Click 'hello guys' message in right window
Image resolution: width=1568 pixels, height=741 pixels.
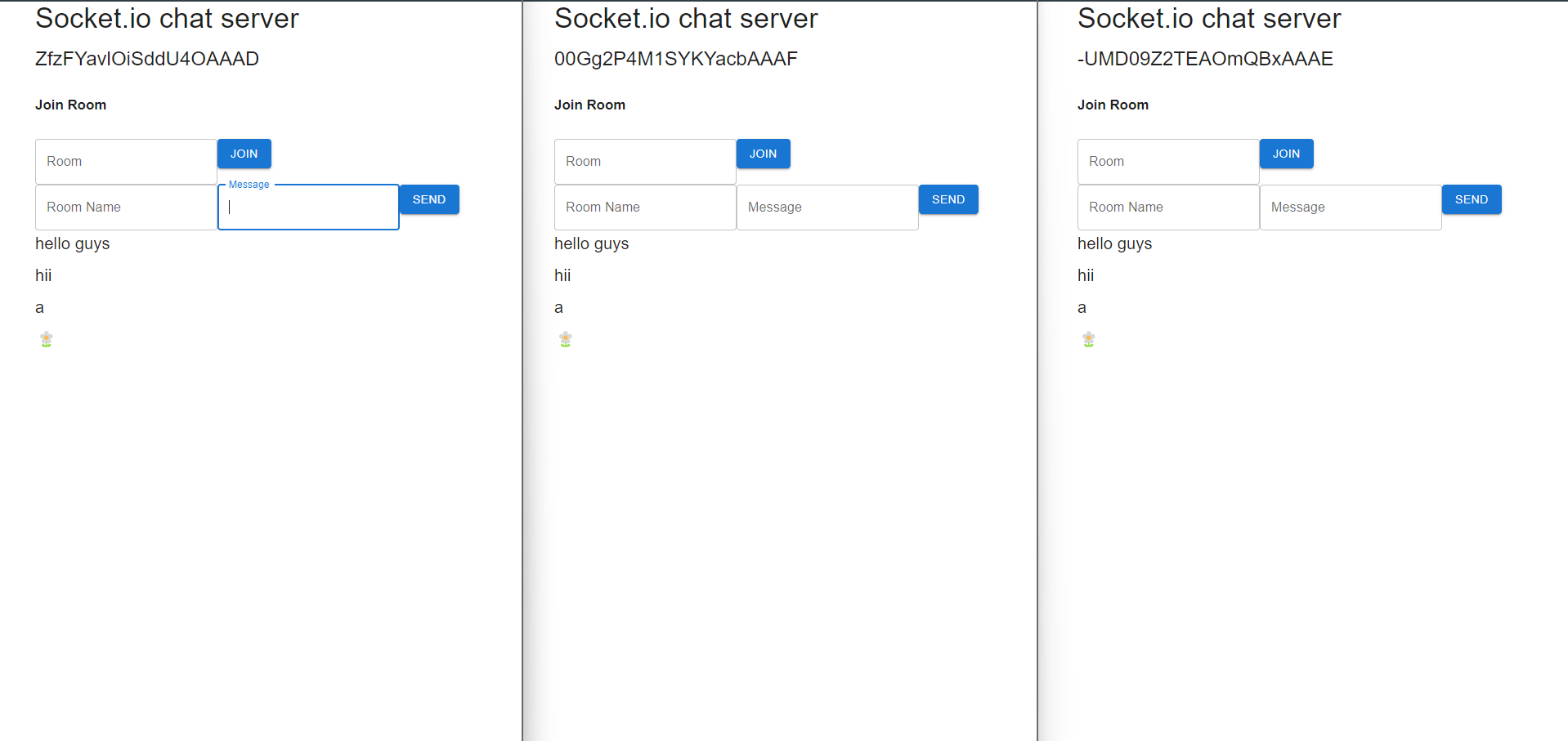pos(1115,244)
